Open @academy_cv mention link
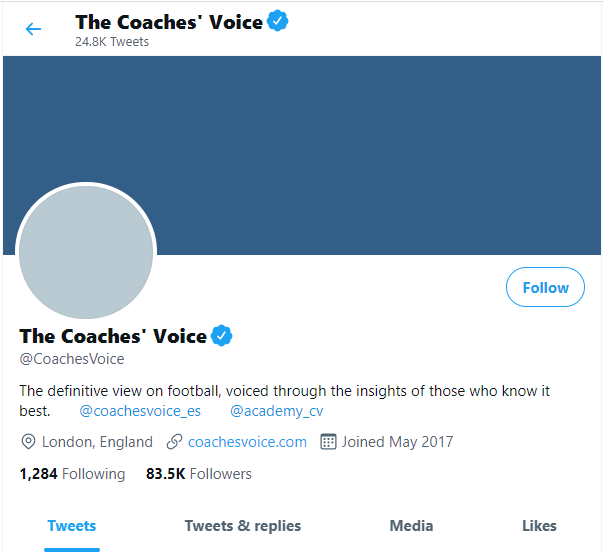This screenshot has height=552, width=604. coord(277,411)
